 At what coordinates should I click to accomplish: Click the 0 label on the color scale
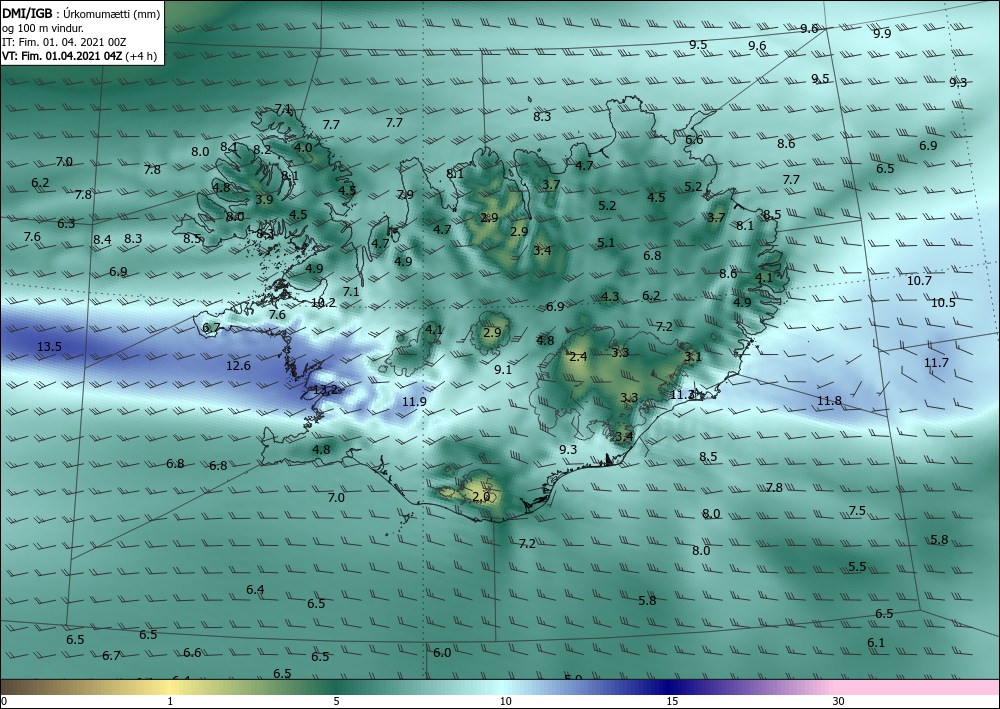click(4, 702)
